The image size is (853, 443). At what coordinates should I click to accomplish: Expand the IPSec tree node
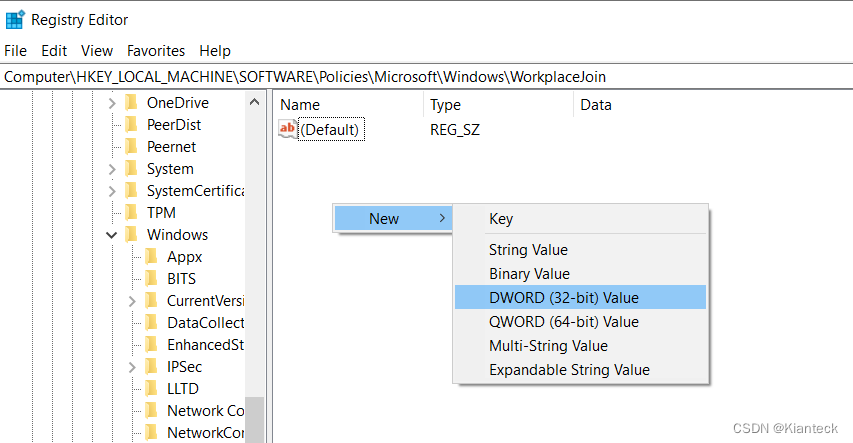[x=132, y=367]
